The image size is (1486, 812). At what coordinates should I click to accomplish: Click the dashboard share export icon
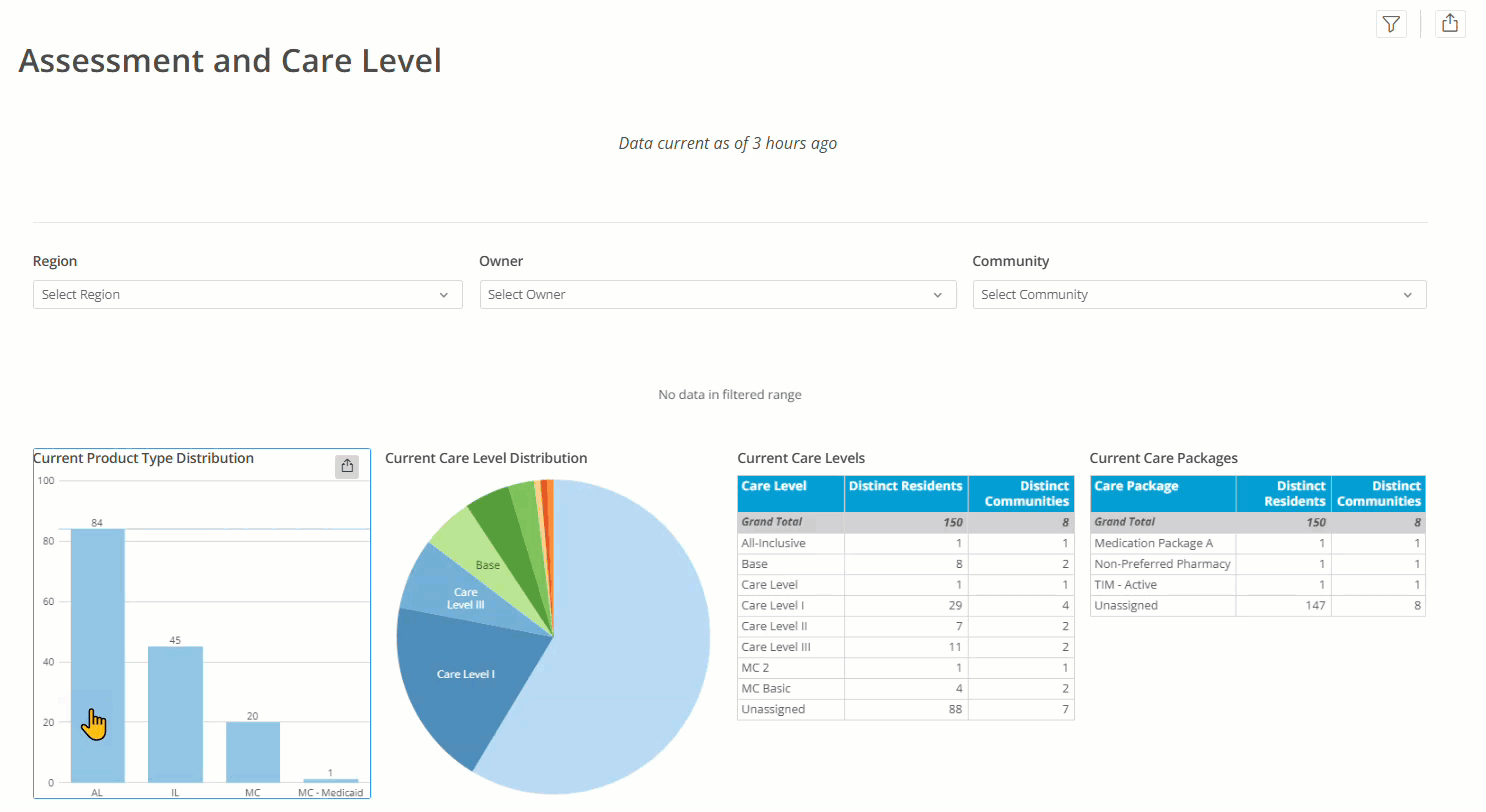1450,23
